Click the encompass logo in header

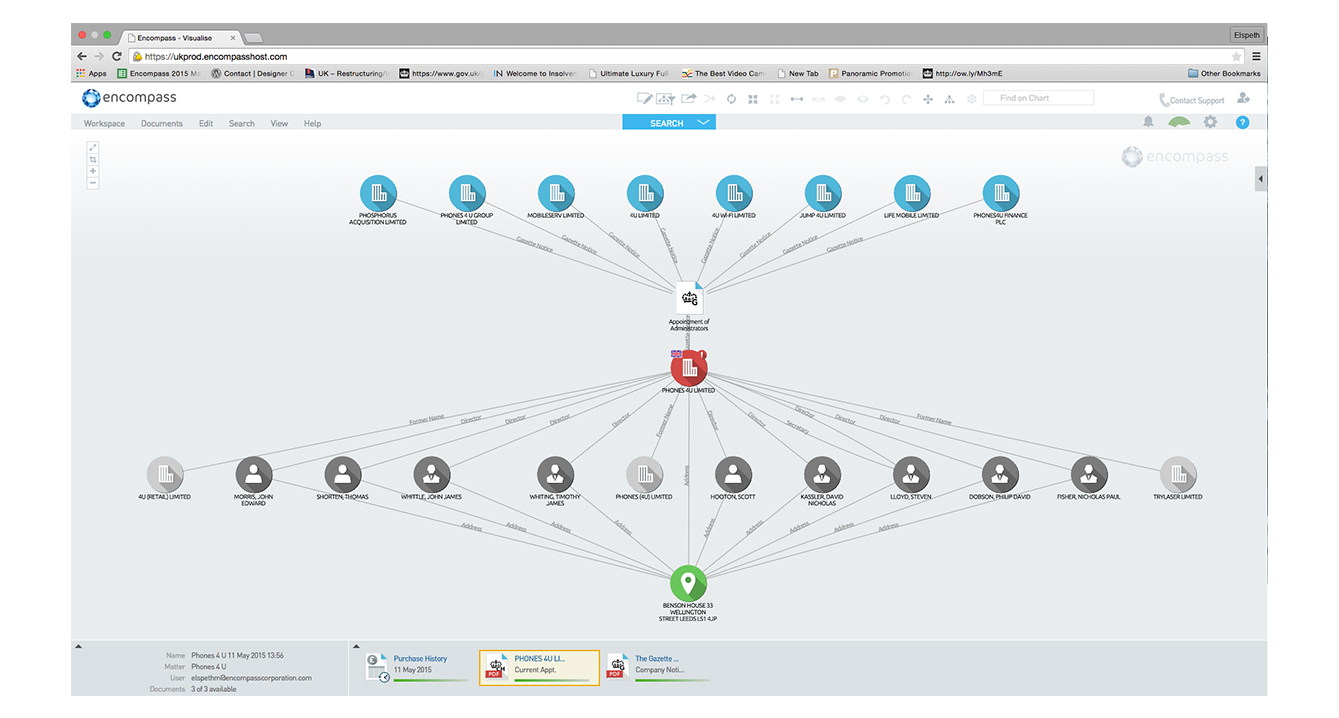pyautogui.click(x=129, y=98)
